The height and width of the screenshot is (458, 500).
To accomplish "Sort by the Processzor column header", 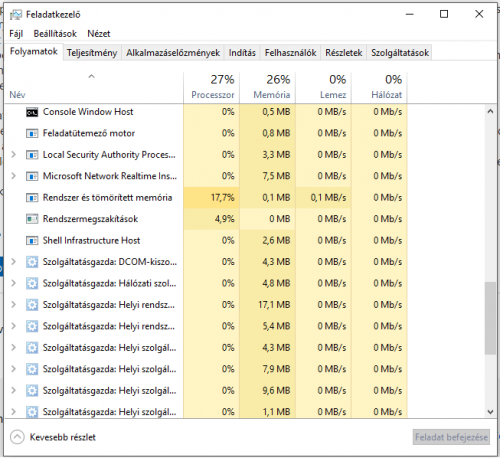I will [211, 87].
